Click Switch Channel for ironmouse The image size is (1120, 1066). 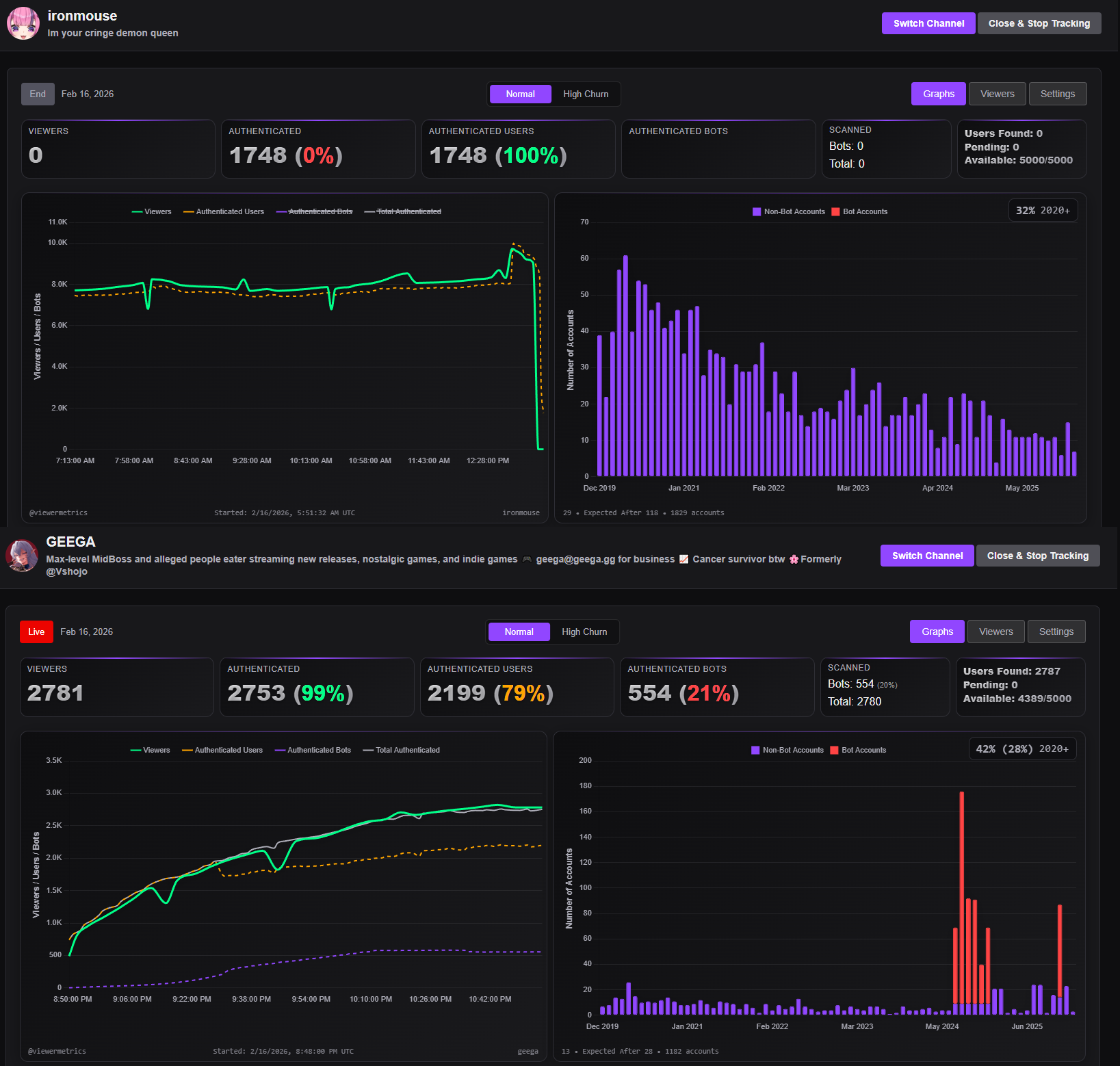[x=928, y=23]
